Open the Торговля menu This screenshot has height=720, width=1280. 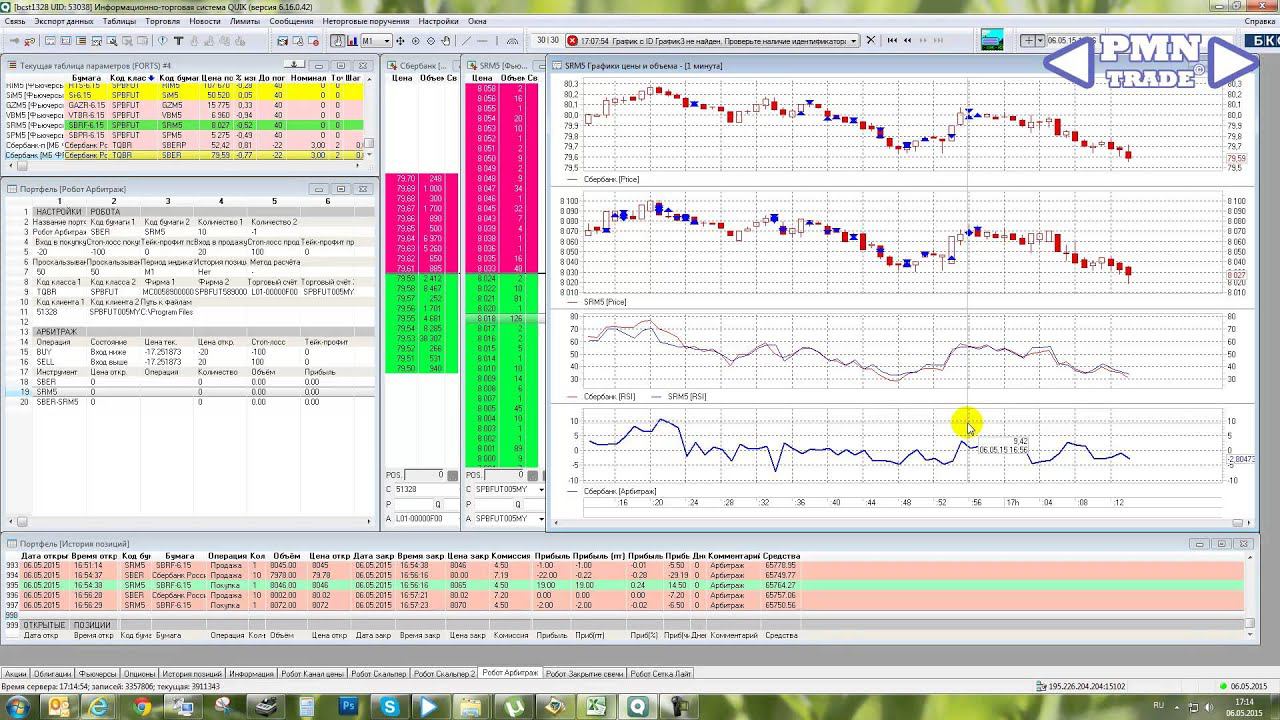(x=162, y=20)
